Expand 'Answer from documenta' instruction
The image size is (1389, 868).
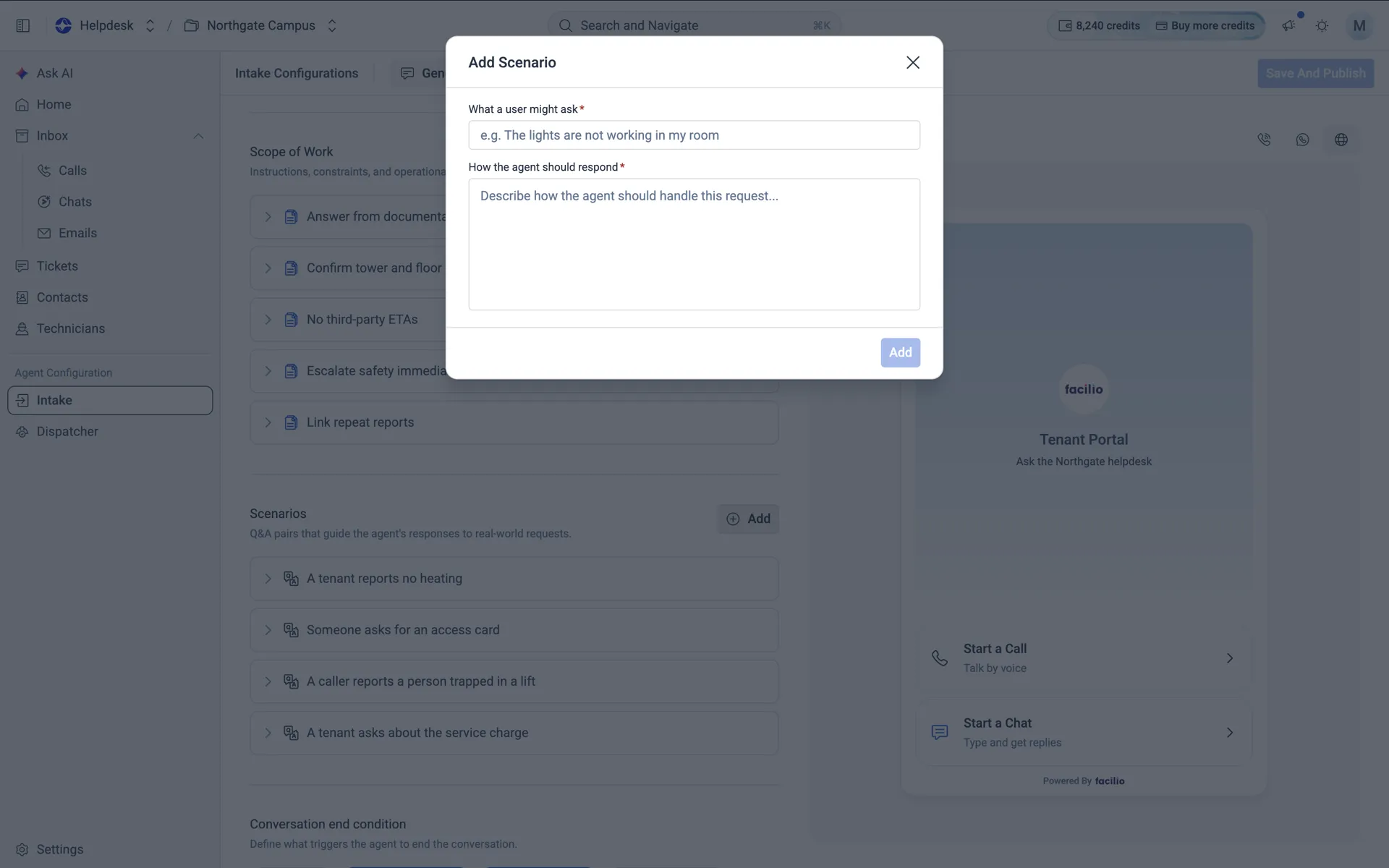(268, 217)
